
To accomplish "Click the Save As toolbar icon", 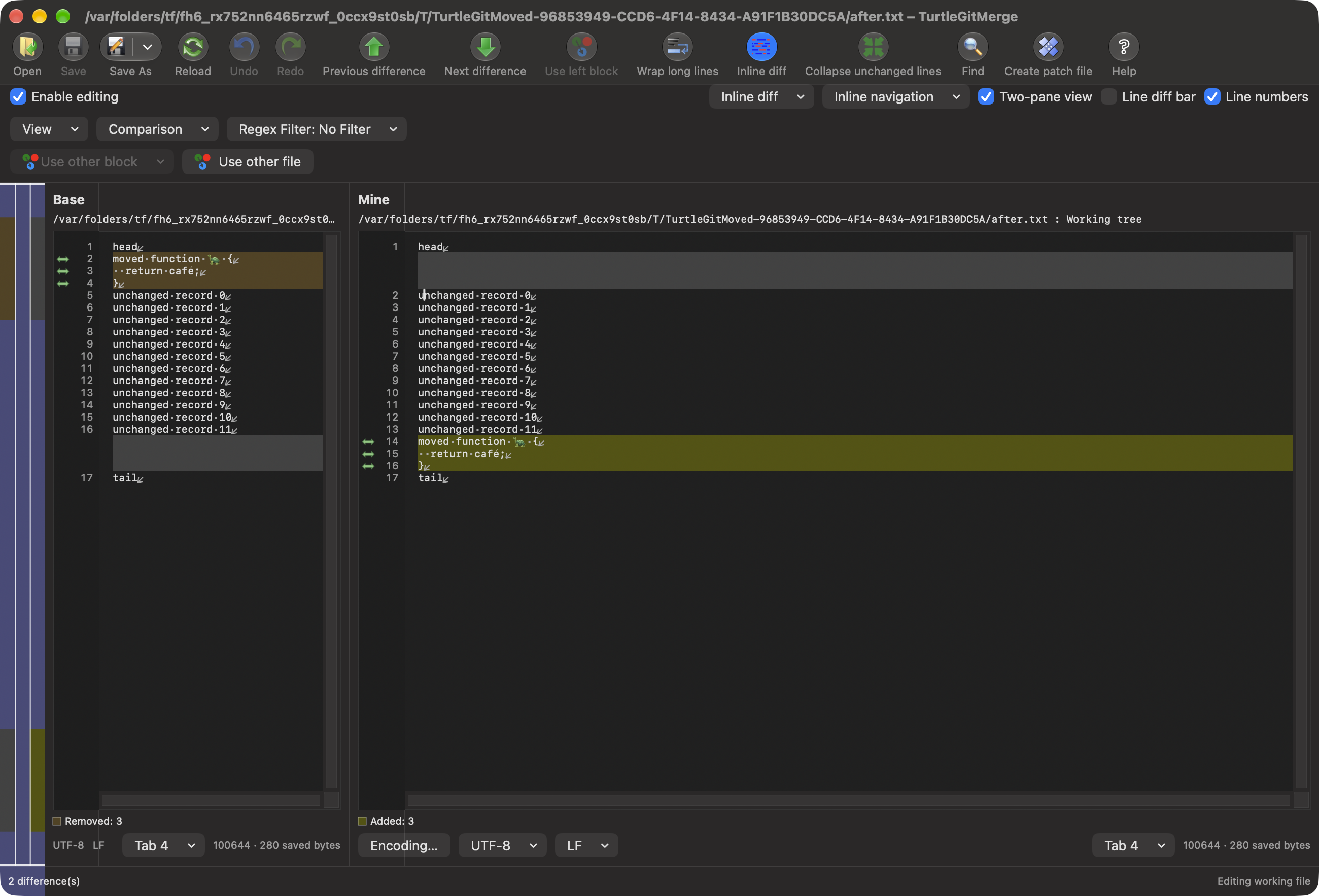I will point(117,47).
